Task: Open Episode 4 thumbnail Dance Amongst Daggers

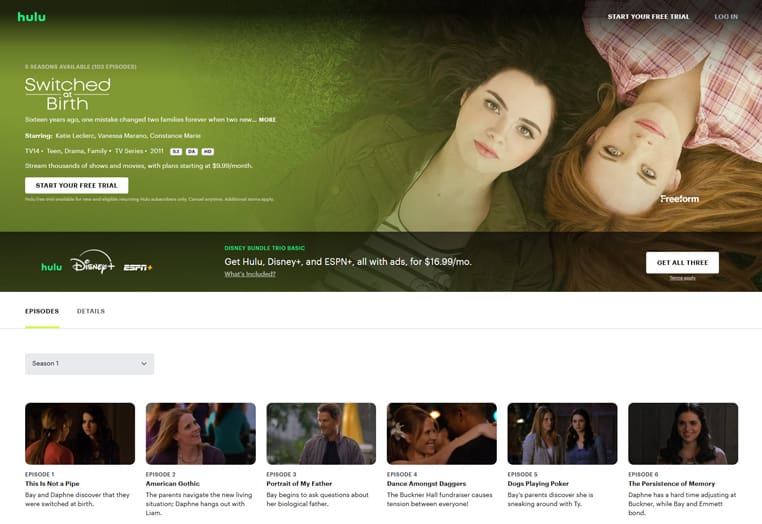Action: pyautogui.click(x=442, y=434)
